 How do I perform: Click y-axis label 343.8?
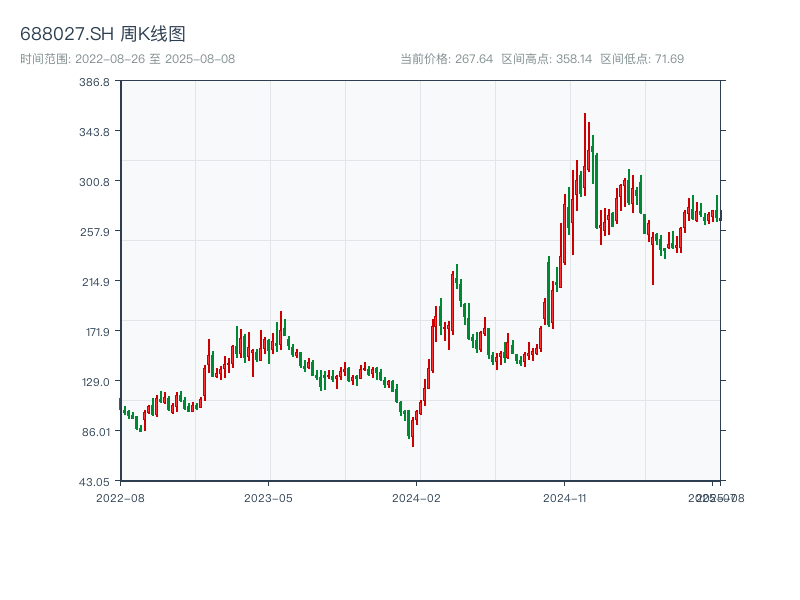pos(94,132)
